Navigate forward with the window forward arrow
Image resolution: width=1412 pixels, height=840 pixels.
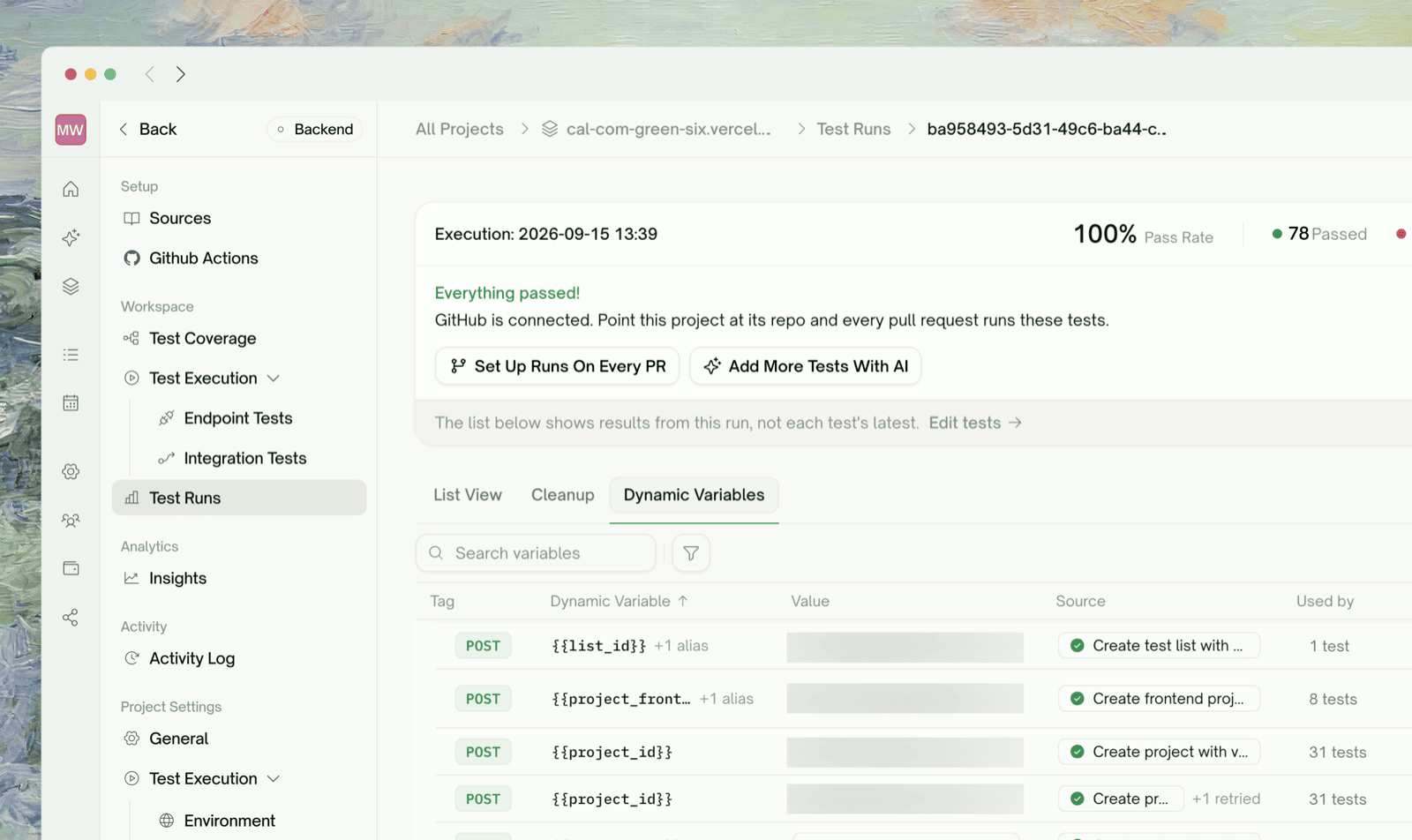[x=180, y=74]
